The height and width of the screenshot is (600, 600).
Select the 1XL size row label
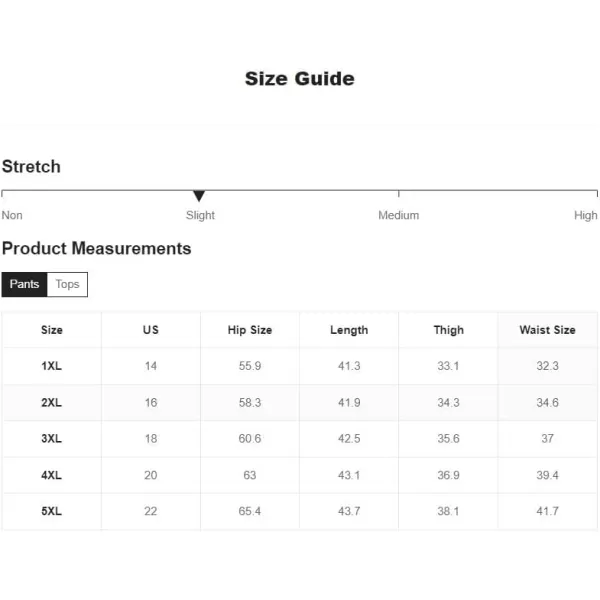[51, 366]
